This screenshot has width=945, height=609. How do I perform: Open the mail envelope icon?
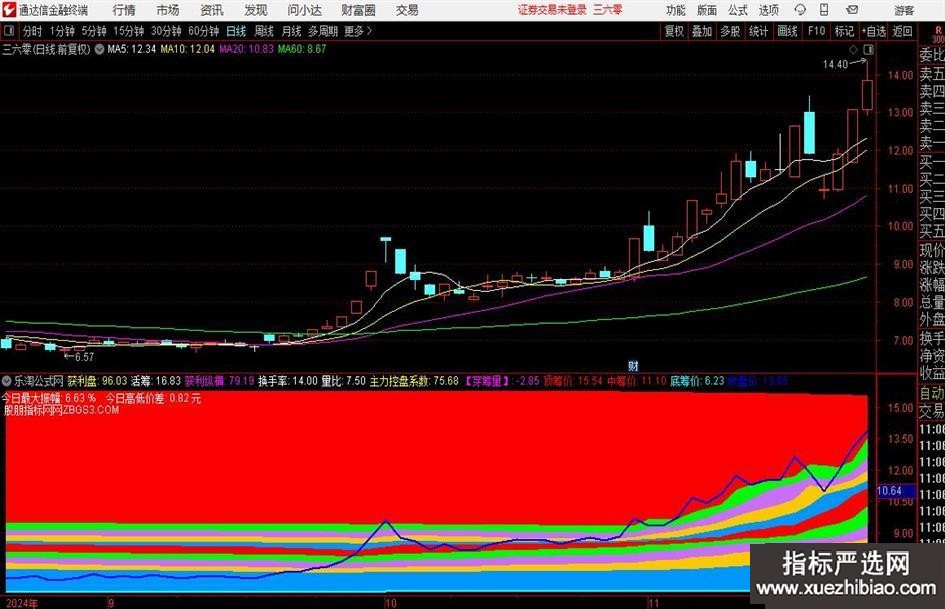tap(852, 10)
